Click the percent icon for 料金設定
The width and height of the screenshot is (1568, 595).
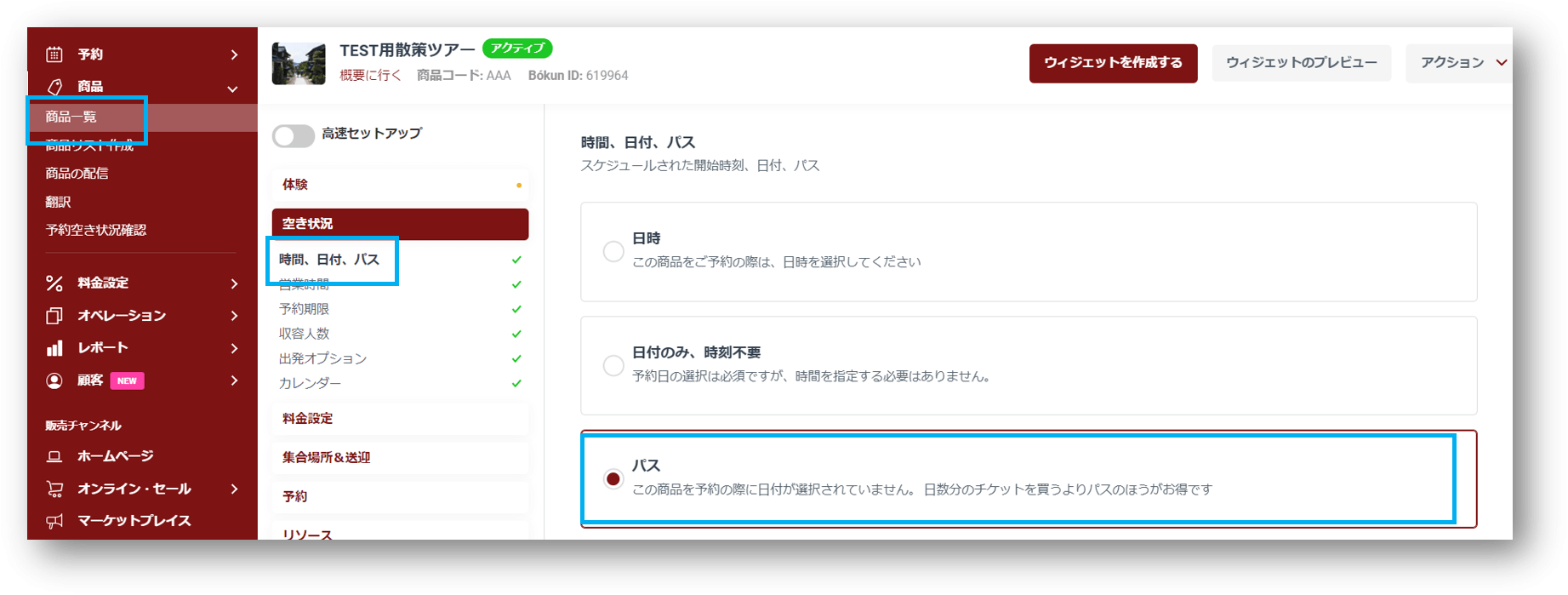tap(54, 283)
